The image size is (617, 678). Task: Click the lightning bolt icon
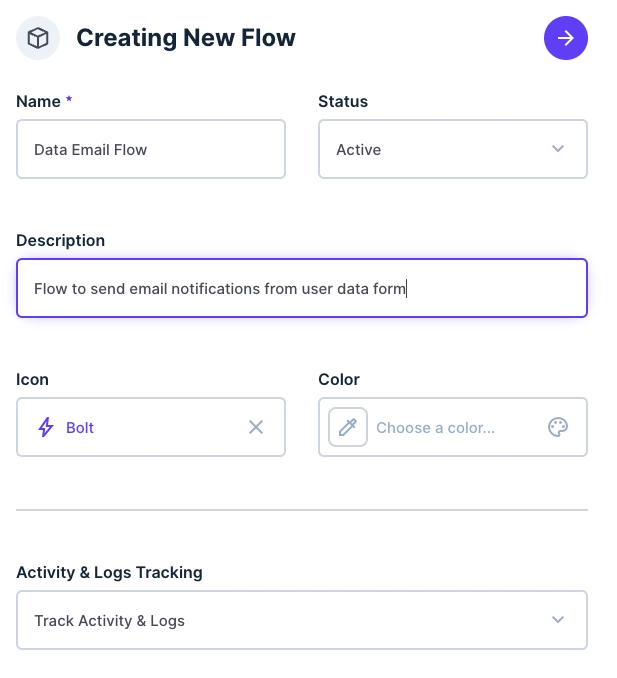click(x=46, y=427)
